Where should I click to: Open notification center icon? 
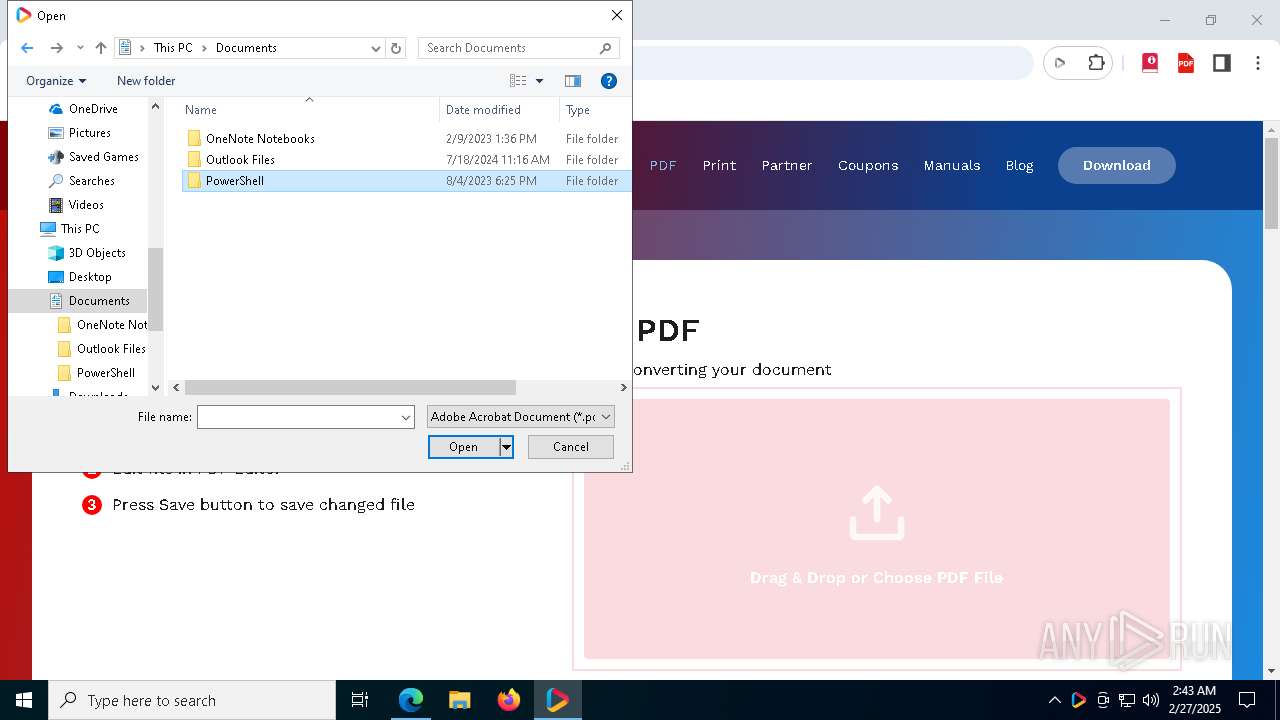tap(1247, 700)
